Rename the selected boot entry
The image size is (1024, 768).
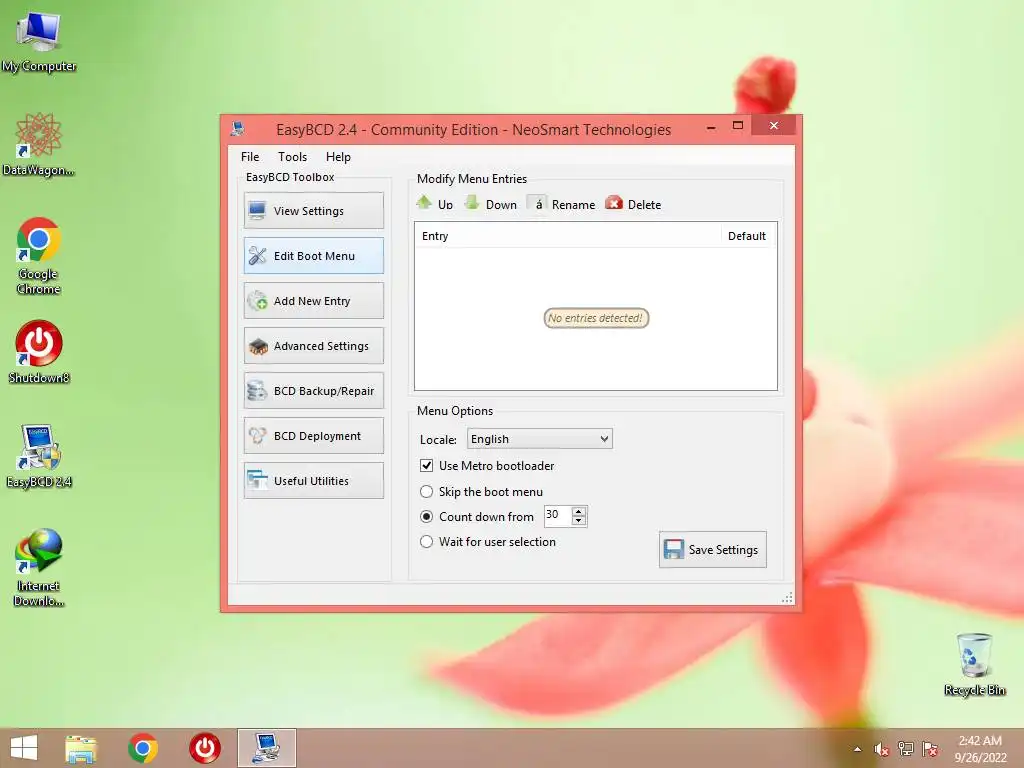(562, 204)
